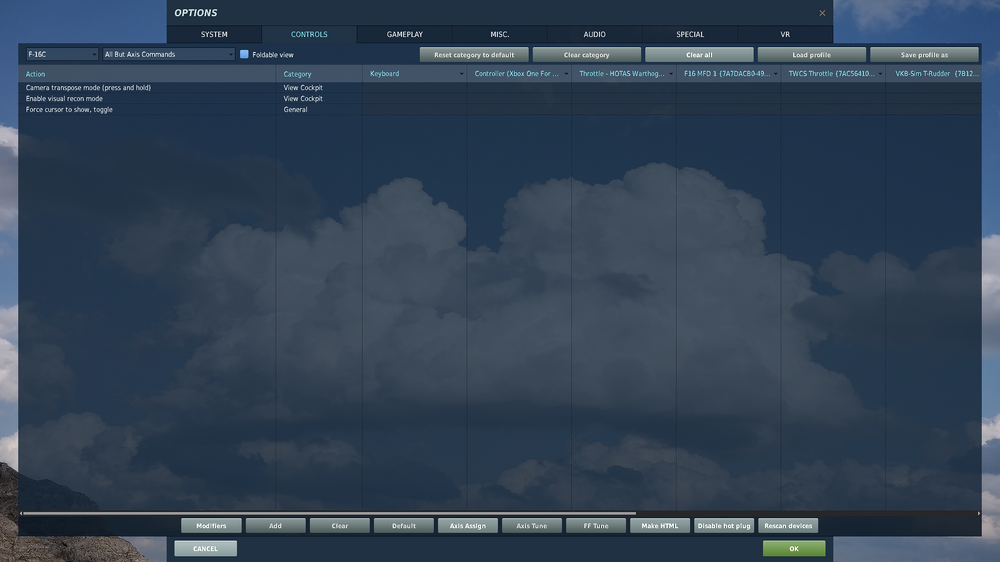Screen dimensions: 1000x562
Task: Select Camera transpose mode (press and hold) row
Action: (x=500, y=87)
